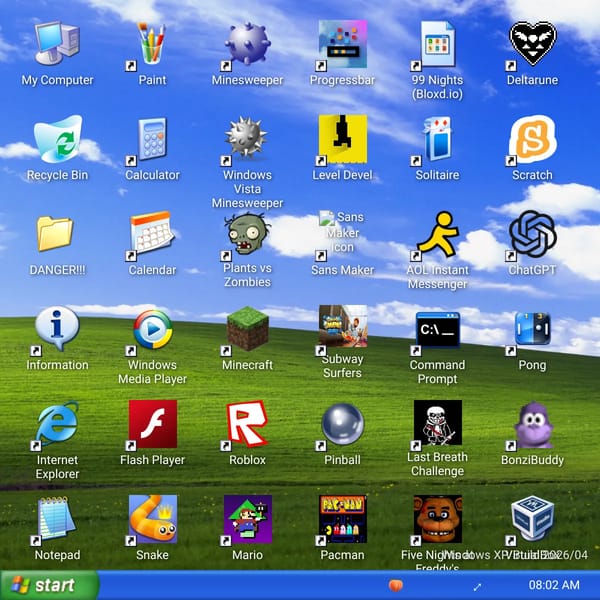Open the Calendar shortcut

pos(152,233)
